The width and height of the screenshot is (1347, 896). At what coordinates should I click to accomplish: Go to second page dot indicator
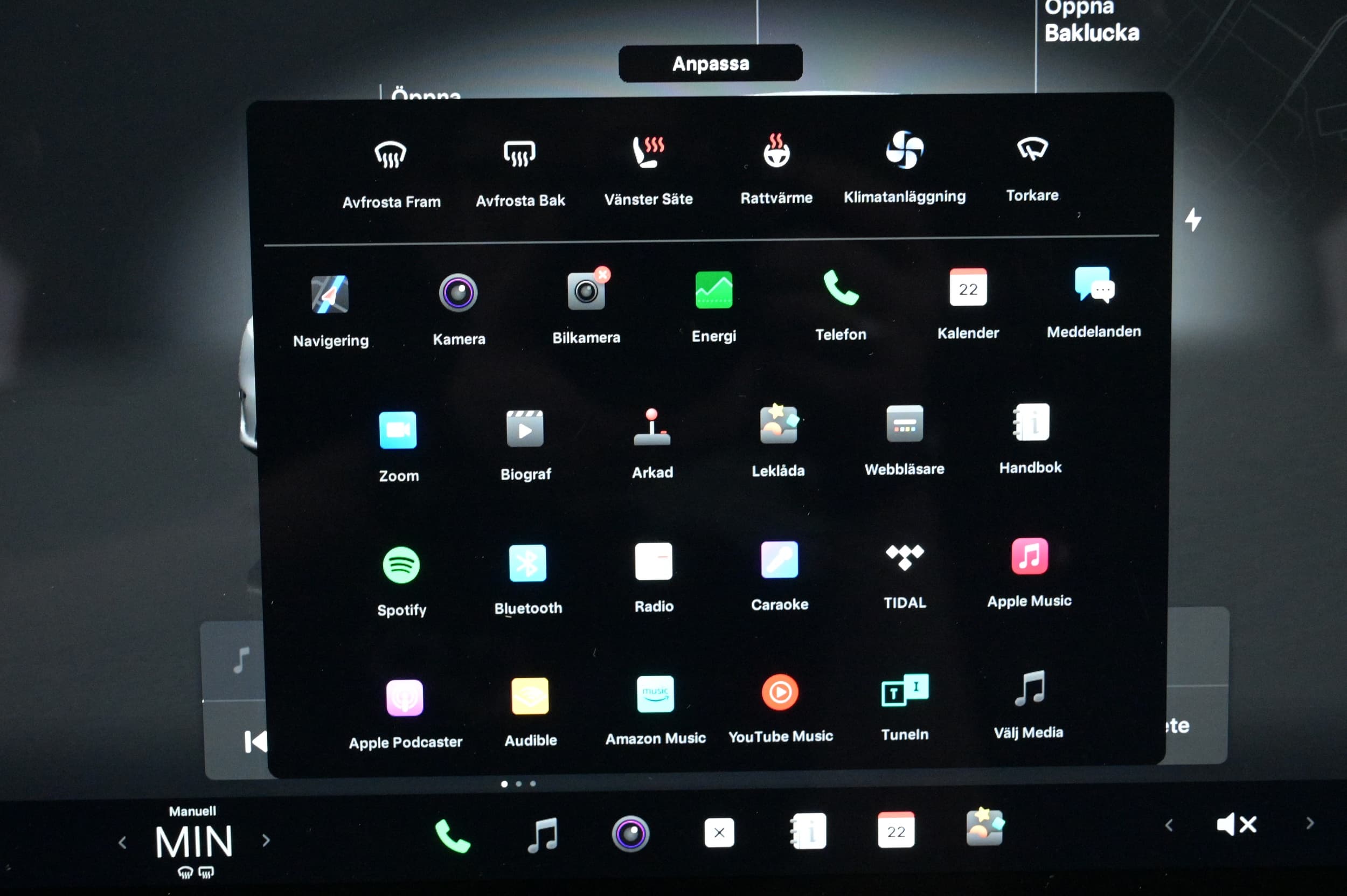518,784
